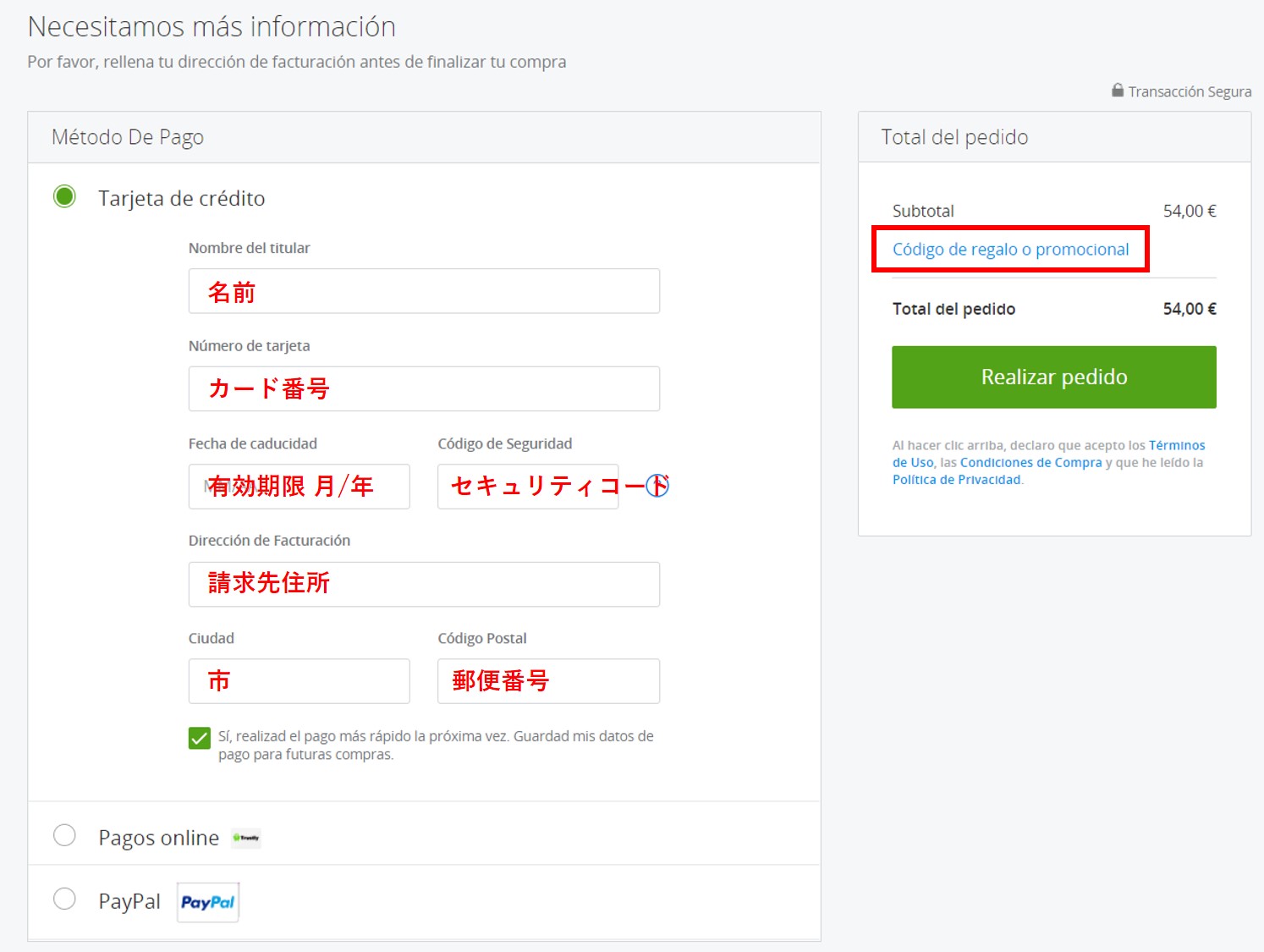Click the info icon next to security code
The image size is (1264, 952).
click(657, 486)
